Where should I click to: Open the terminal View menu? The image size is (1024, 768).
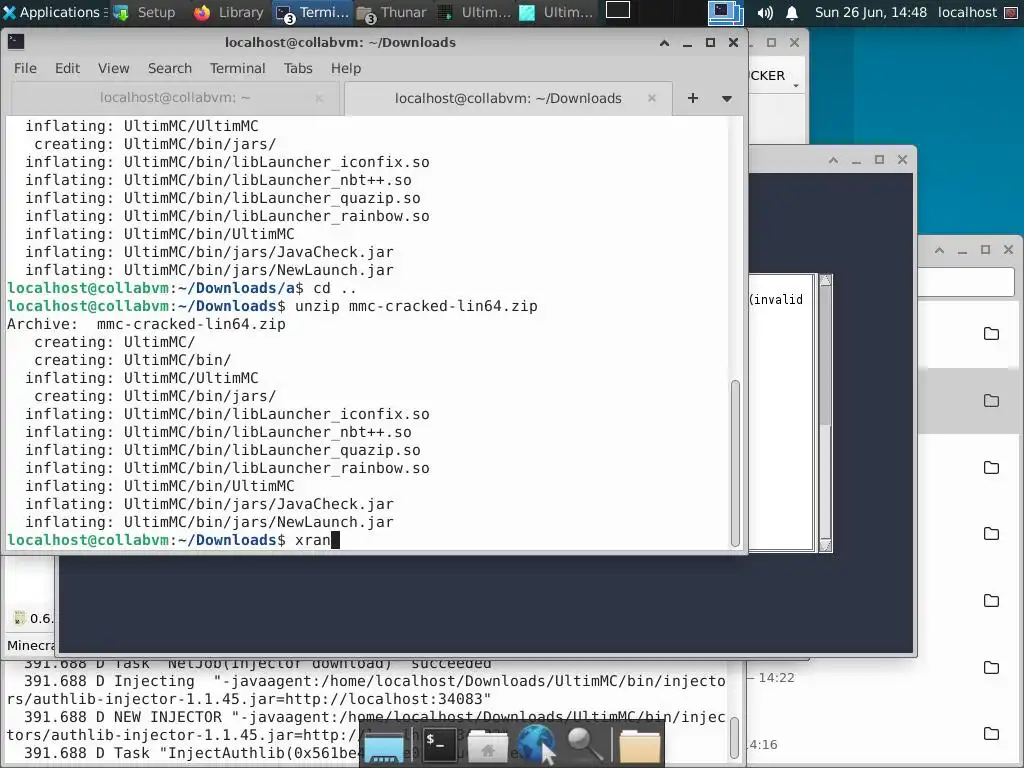click(x=114, y=69)
